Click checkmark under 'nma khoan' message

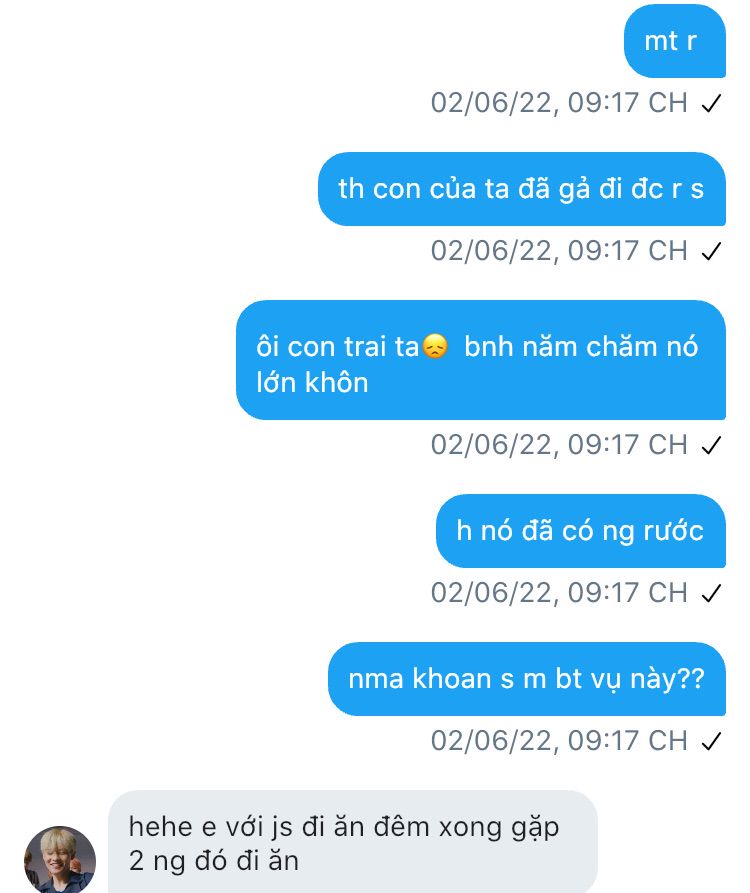click(712, 741)
